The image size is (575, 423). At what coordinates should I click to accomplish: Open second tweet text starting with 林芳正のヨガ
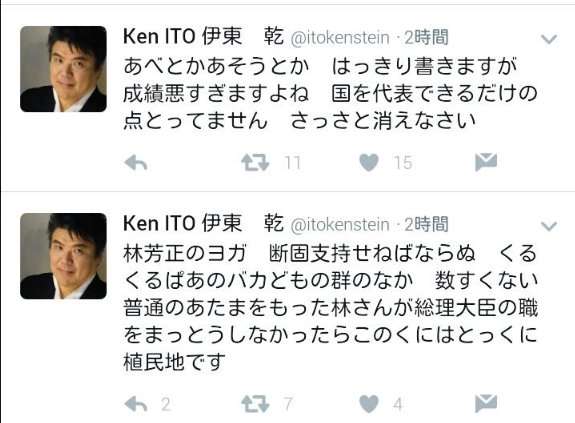coord(330,308)
